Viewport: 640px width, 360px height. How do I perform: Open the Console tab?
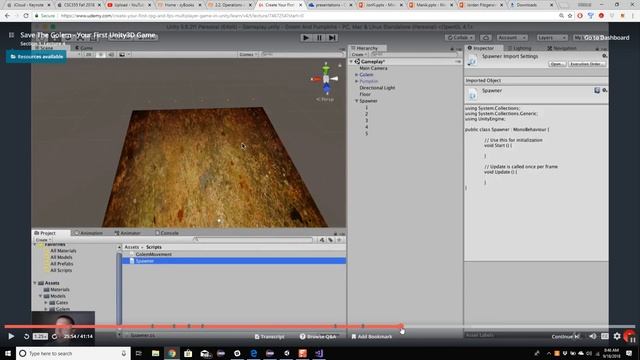pos(167,233)
